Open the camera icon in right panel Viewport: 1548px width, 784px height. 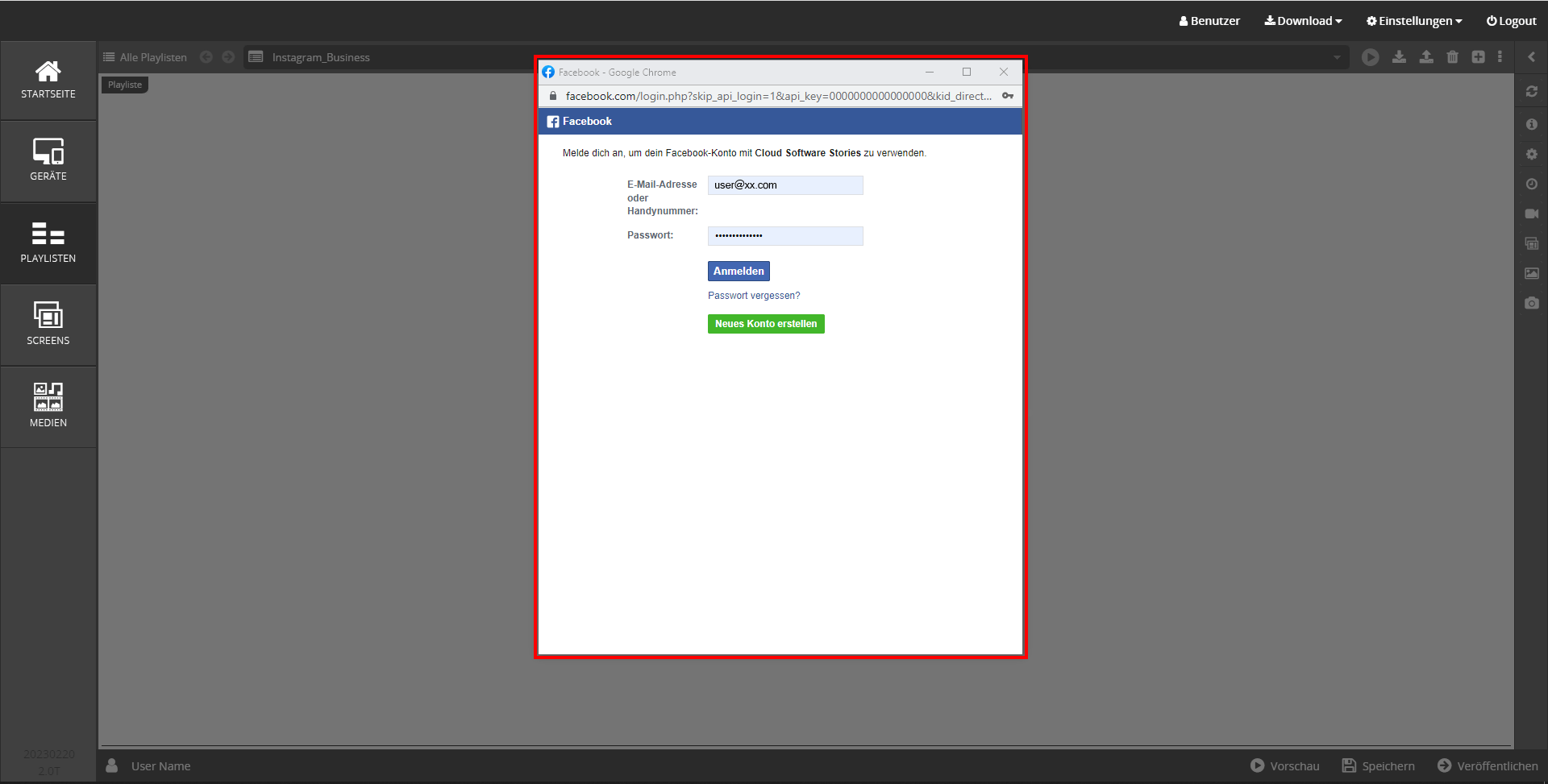click(1531, 304)
